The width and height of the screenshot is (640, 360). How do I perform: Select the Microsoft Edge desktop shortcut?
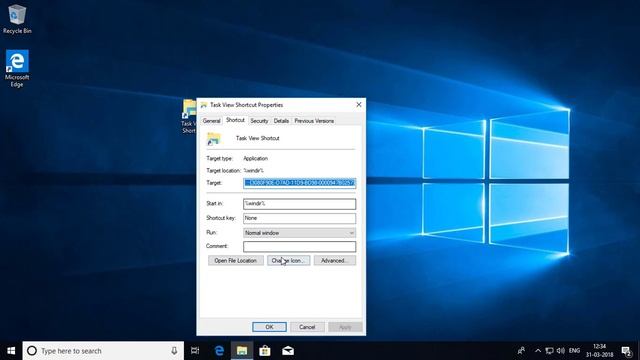tap(17, 68)
